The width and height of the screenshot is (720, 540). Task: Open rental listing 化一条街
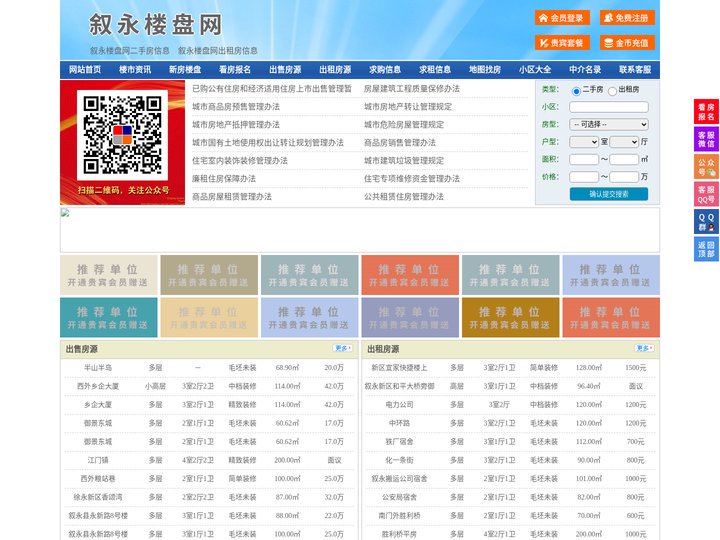click(399, 460)
